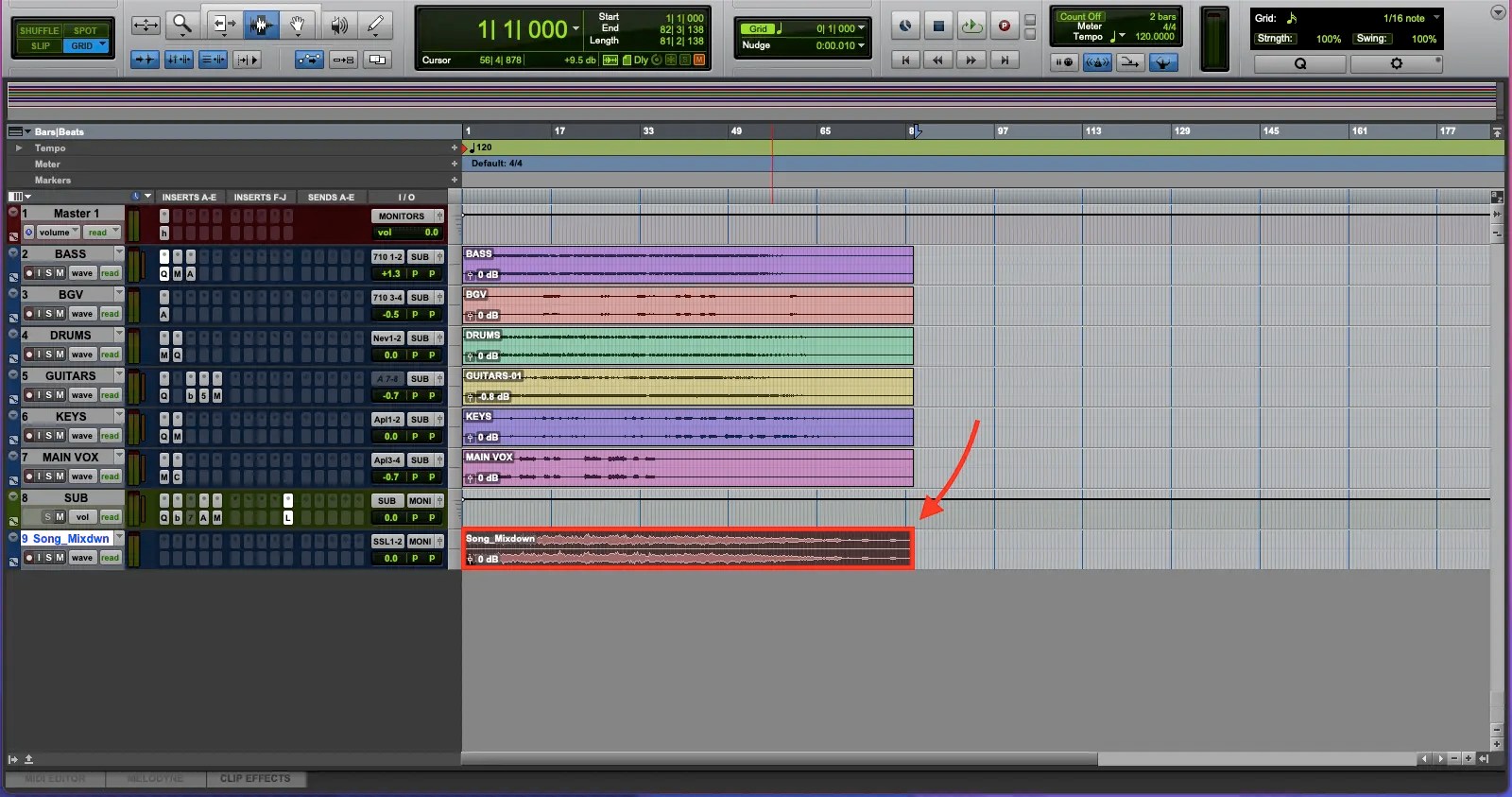Click the Strngth quantize strength button
Image resolution: width=1512 pixels, height=797 pixels.
click(1275, 39)
